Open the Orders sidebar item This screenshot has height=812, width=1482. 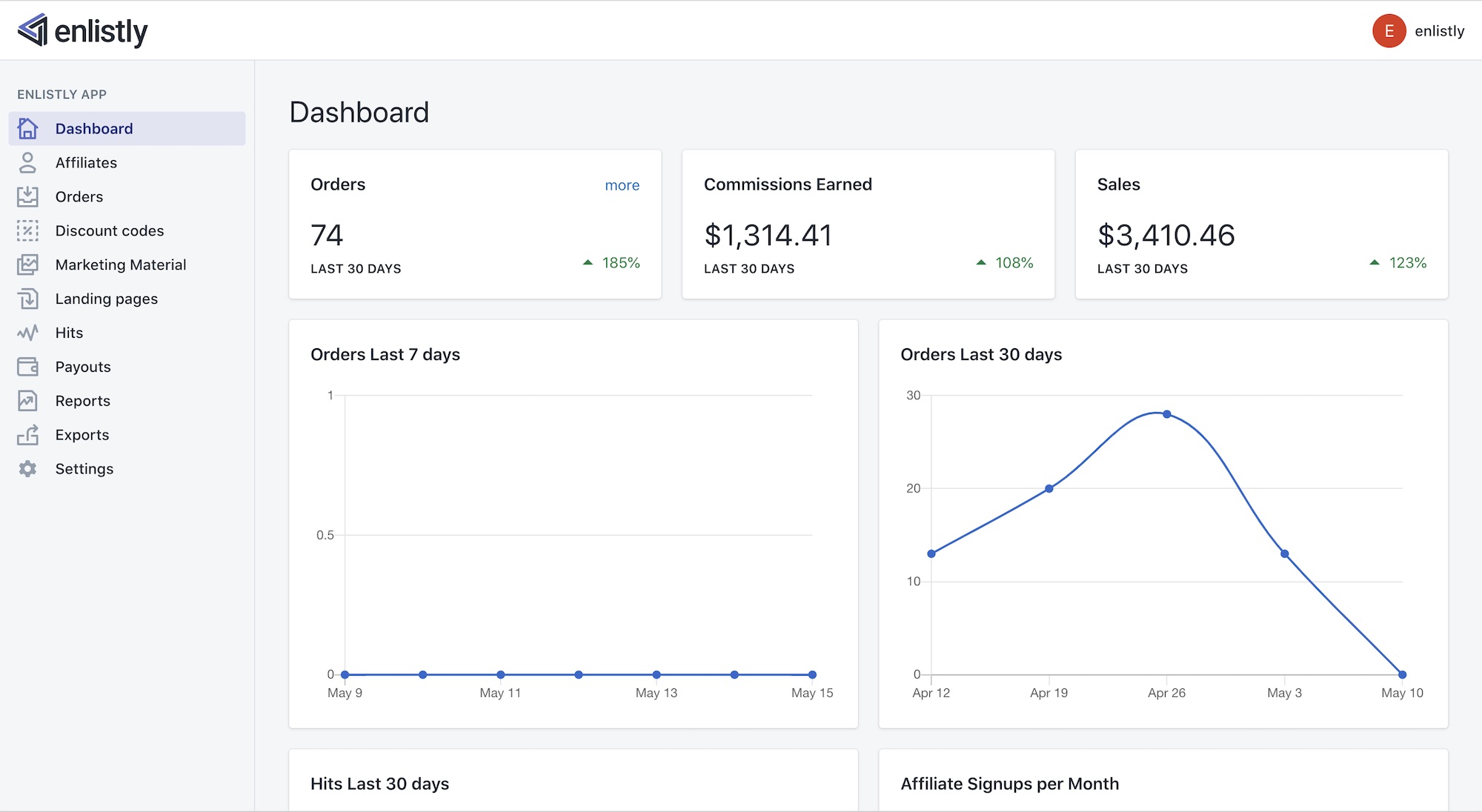tap(127, 196)
